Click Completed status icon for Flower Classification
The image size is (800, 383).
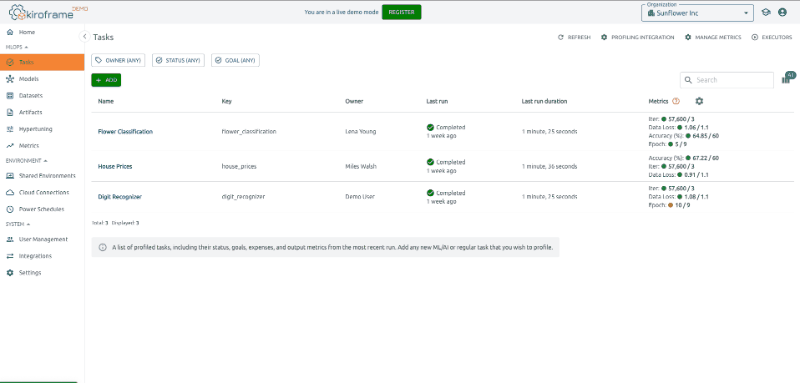pyautogui.click(x=430, y=127)
